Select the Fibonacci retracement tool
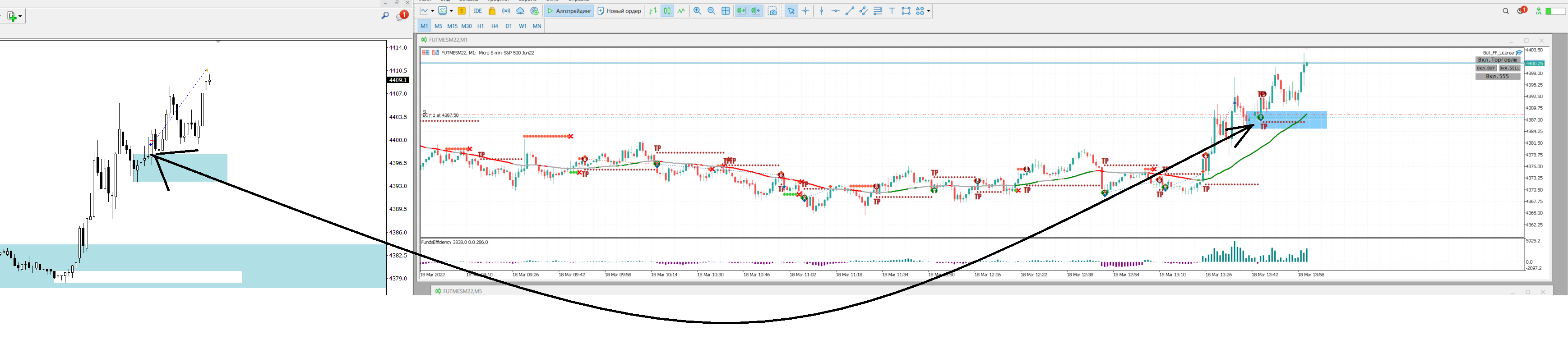This screenshot has height=344, width=1568. click(x=878, y=11)
